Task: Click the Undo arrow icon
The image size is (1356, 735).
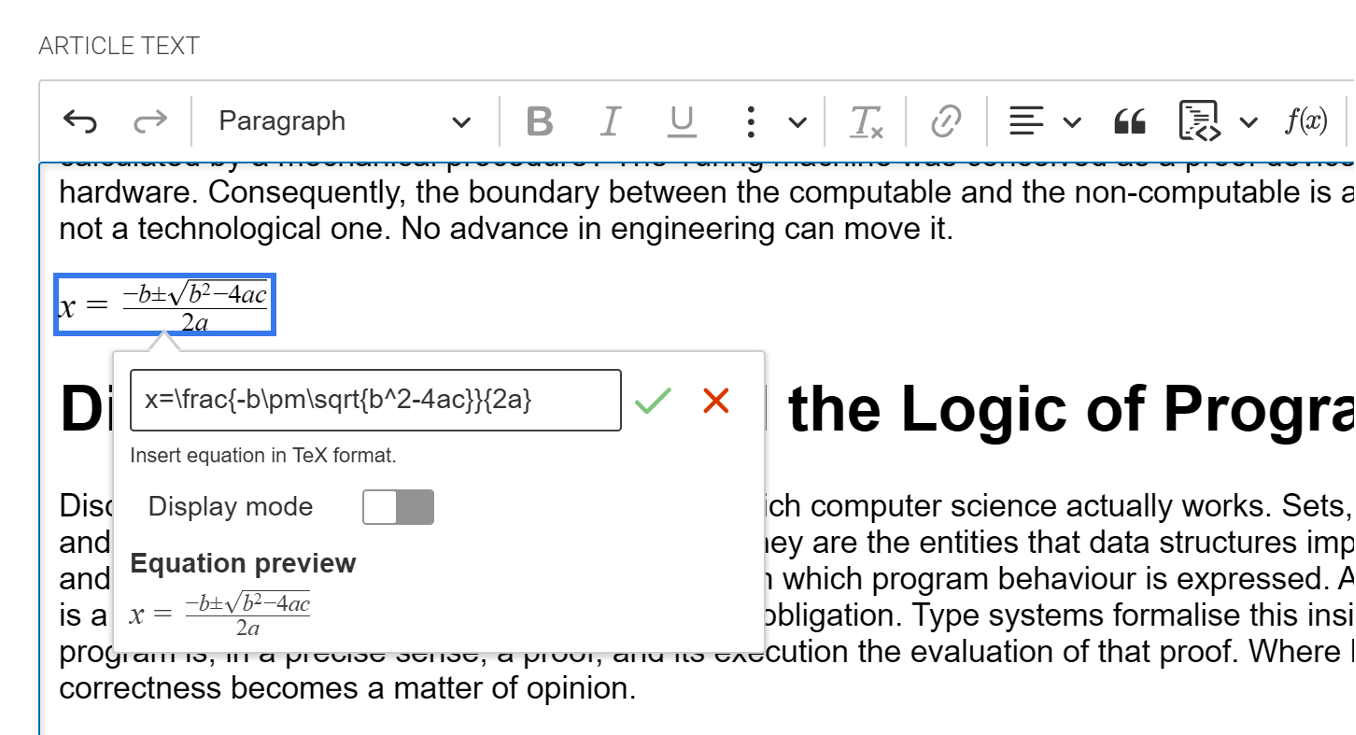Action: coord(80,122)
